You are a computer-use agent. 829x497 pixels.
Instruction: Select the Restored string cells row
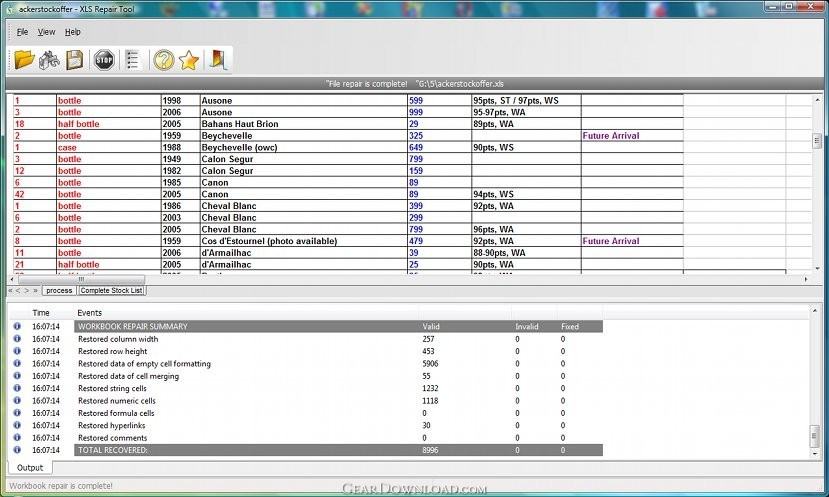[x=338, y=388]
